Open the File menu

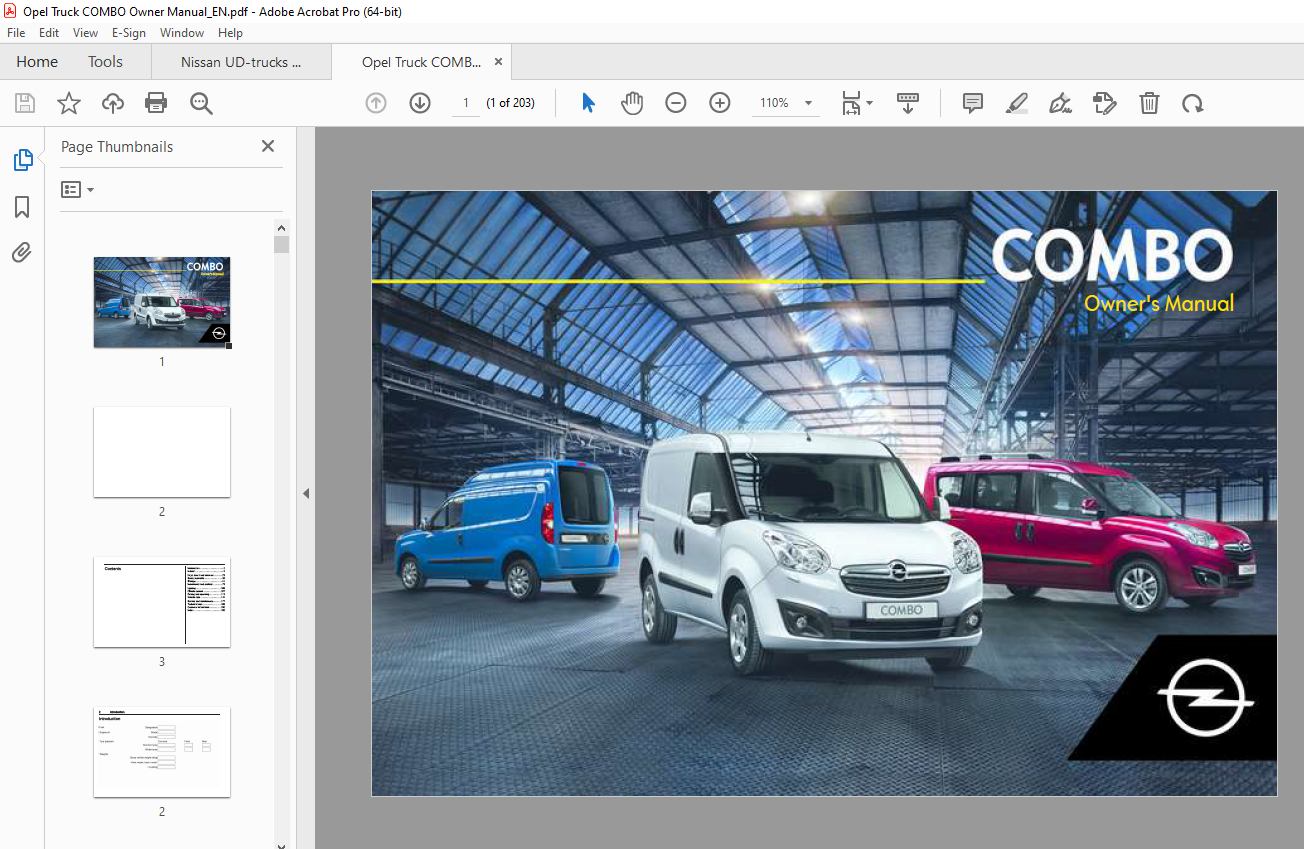(x=16, y=33)
